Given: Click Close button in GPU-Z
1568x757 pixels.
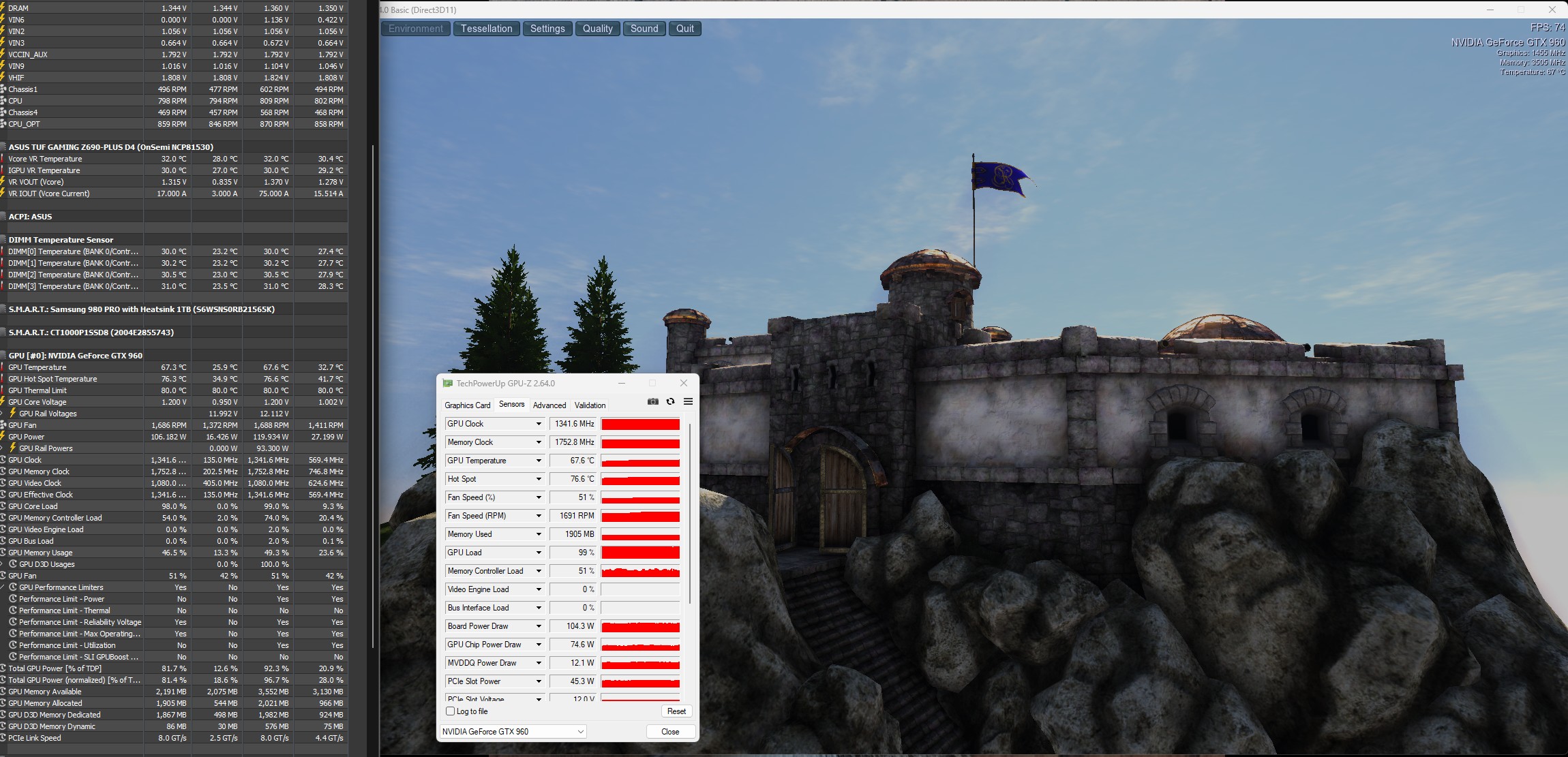Looking at the screenshot, I should tap(670, 732).
